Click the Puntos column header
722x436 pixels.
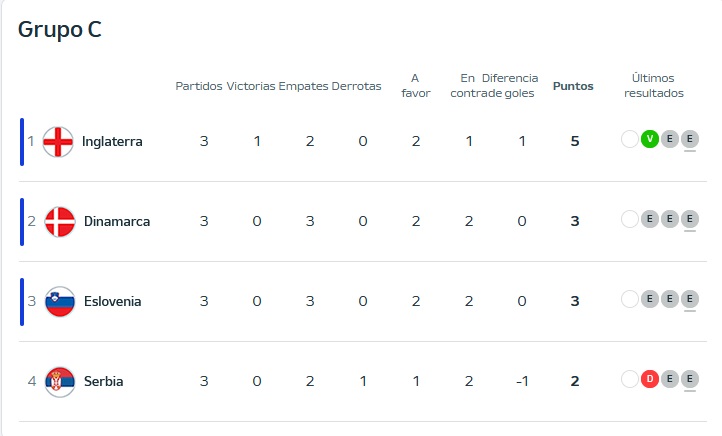tap(573, 86)
